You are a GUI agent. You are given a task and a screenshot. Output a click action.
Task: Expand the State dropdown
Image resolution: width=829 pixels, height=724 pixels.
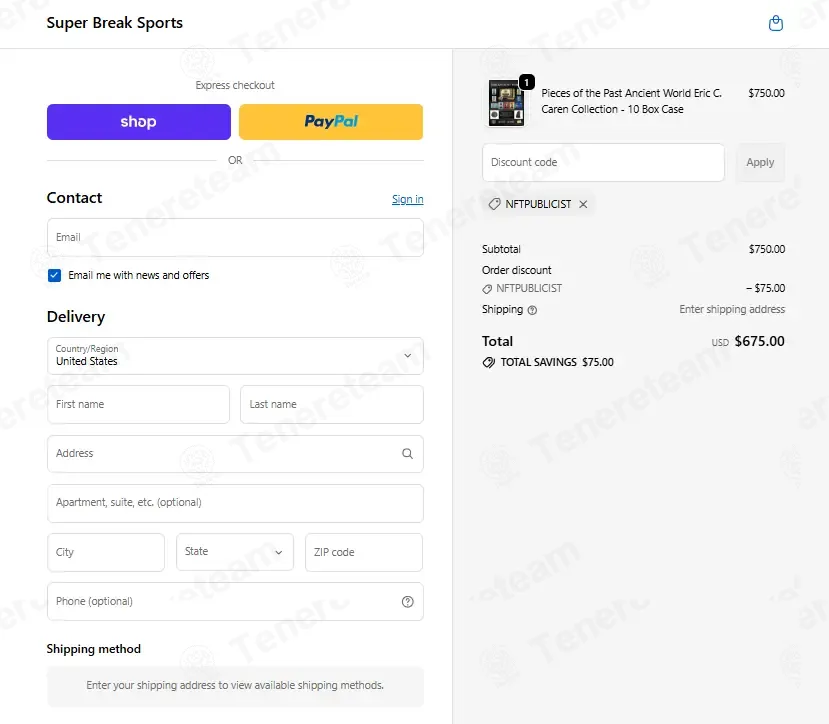point(235,552)
